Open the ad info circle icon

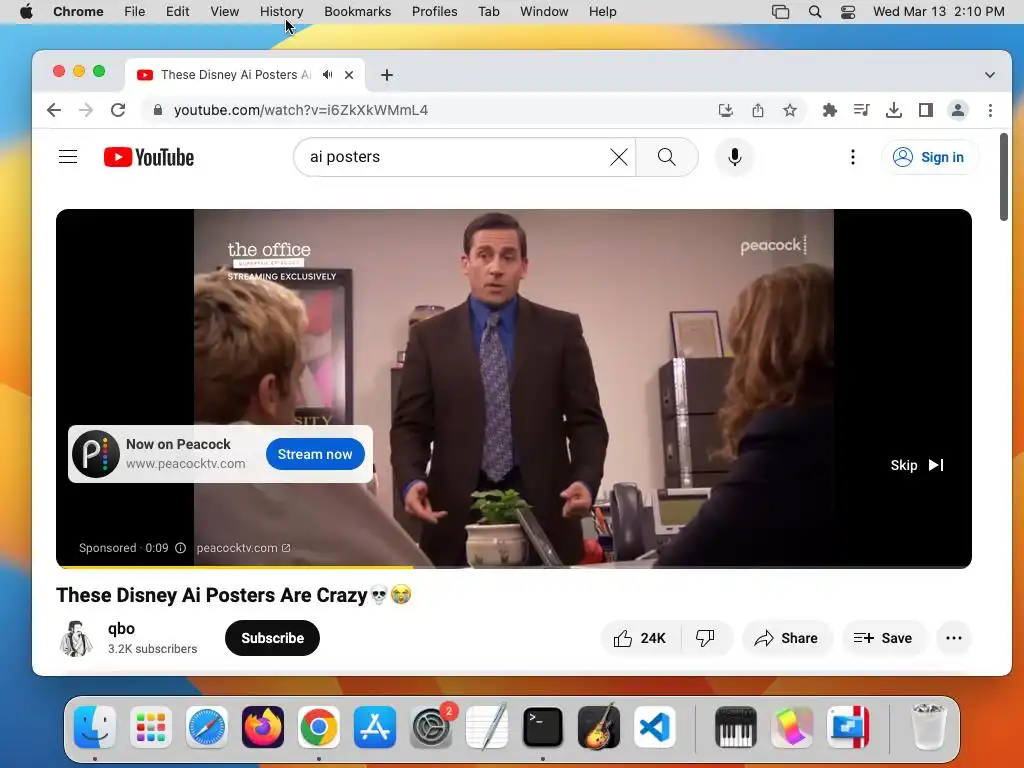180,548
